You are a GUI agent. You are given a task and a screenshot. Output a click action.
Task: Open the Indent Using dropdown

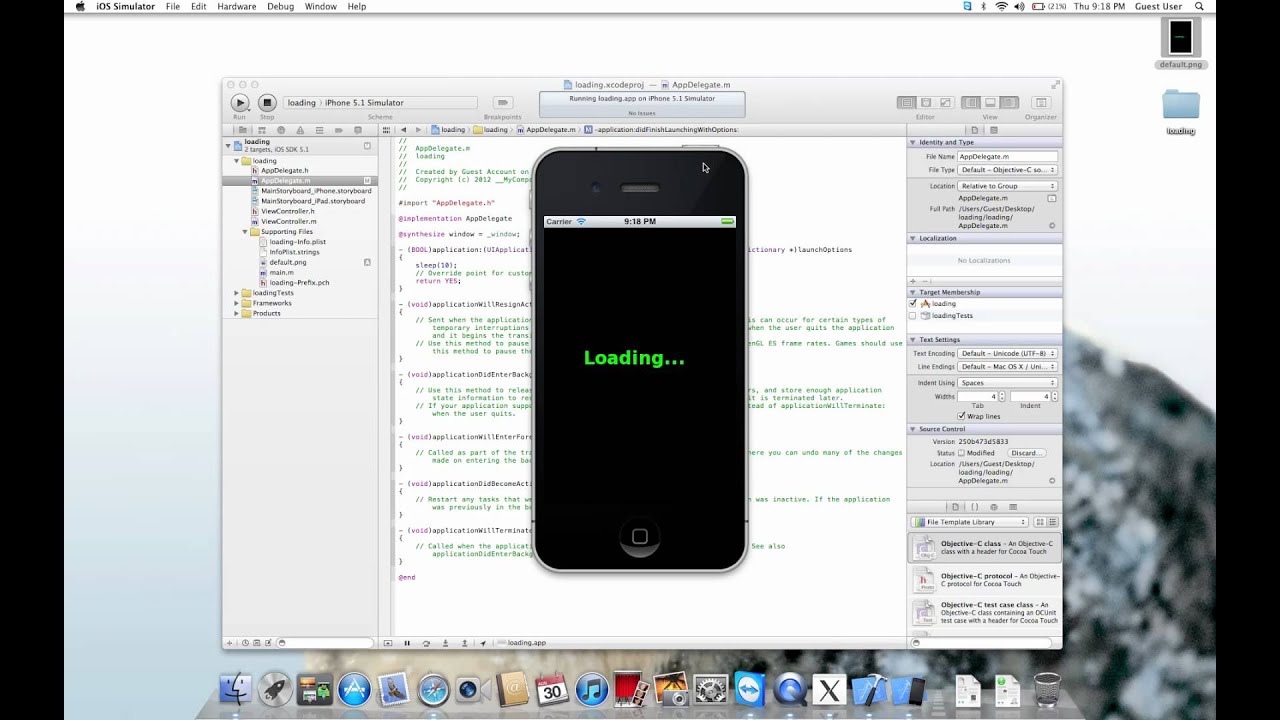(1007, 383)
